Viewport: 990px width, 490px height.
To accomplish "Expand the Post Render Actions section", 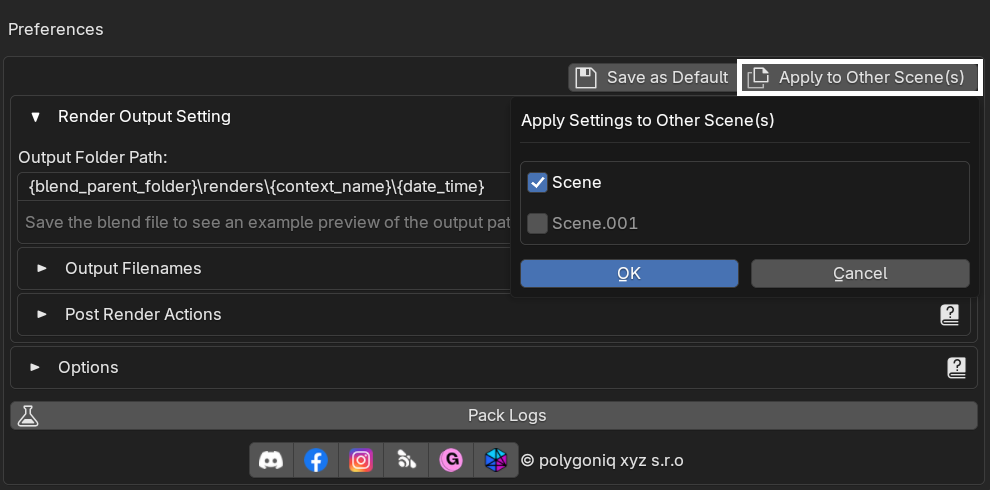I will point(42,314).
